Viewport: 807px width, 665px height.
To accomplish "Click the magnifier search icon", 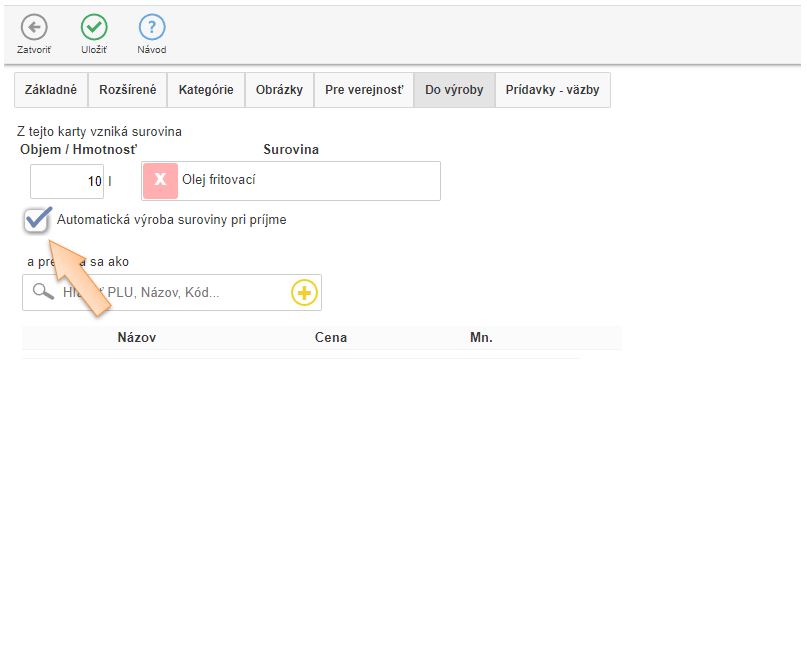I will [x=43, y=292].
